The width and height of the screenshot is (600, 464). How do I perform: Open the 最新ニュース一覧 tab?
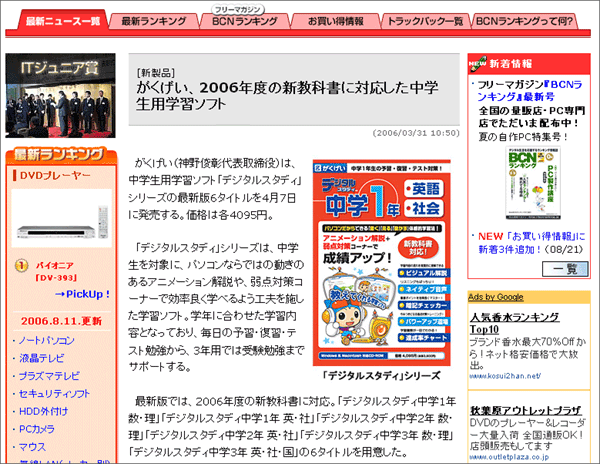point(63,21)
